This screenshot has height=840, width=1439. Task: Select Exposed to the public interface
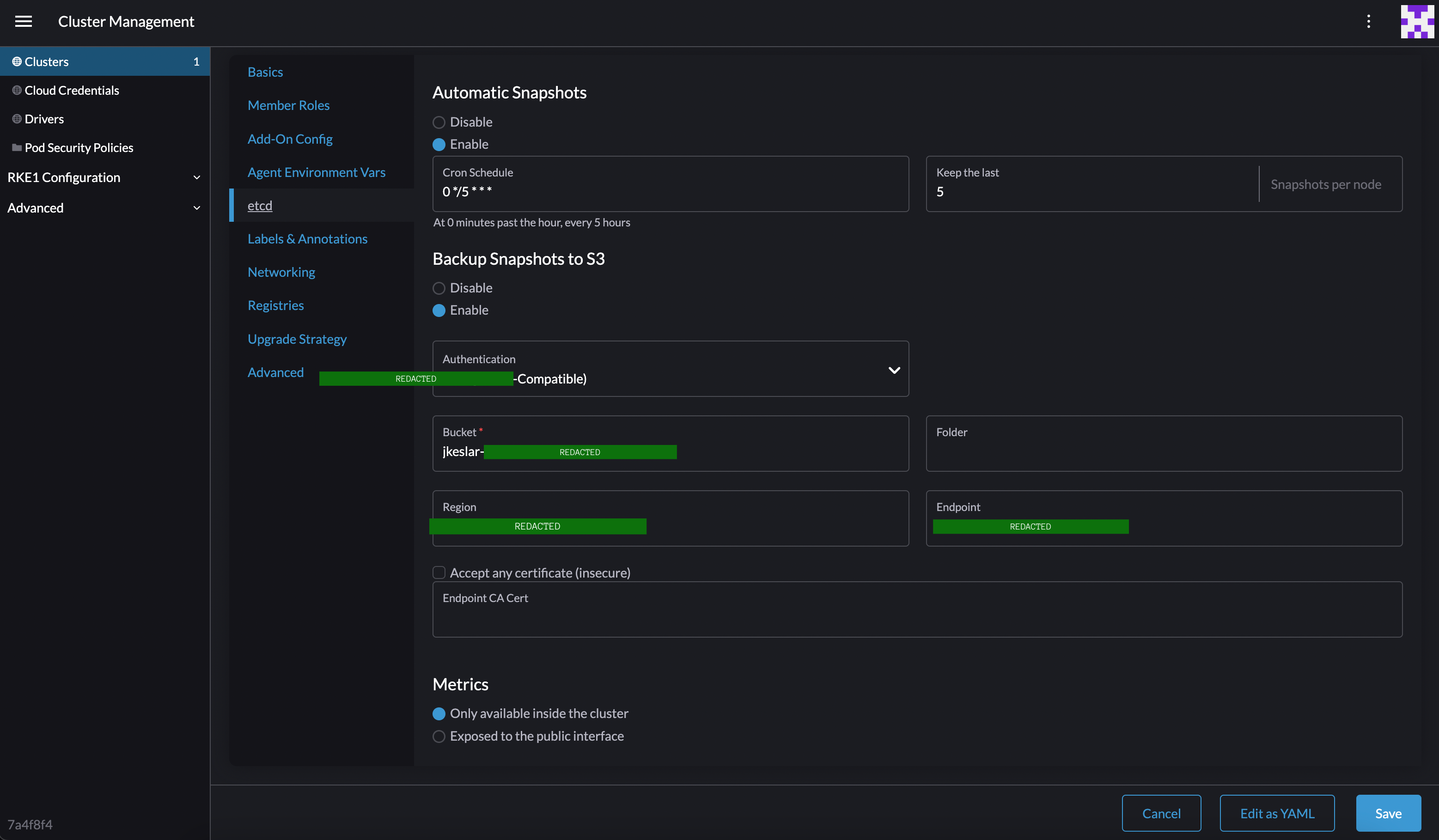coord(439,736)
